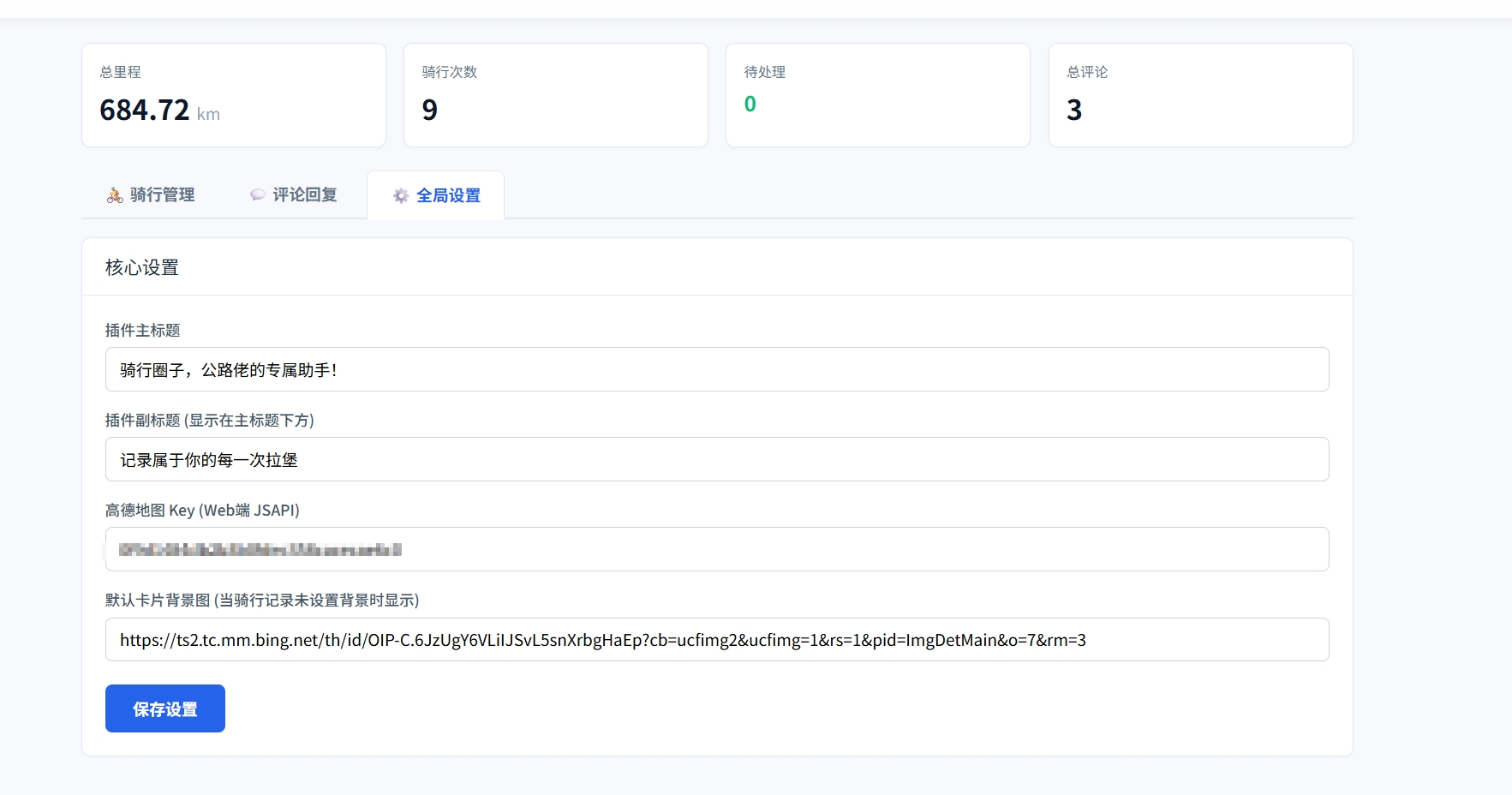
Task: Focus the 插件主标题 text field
Action: pos(716,369)
